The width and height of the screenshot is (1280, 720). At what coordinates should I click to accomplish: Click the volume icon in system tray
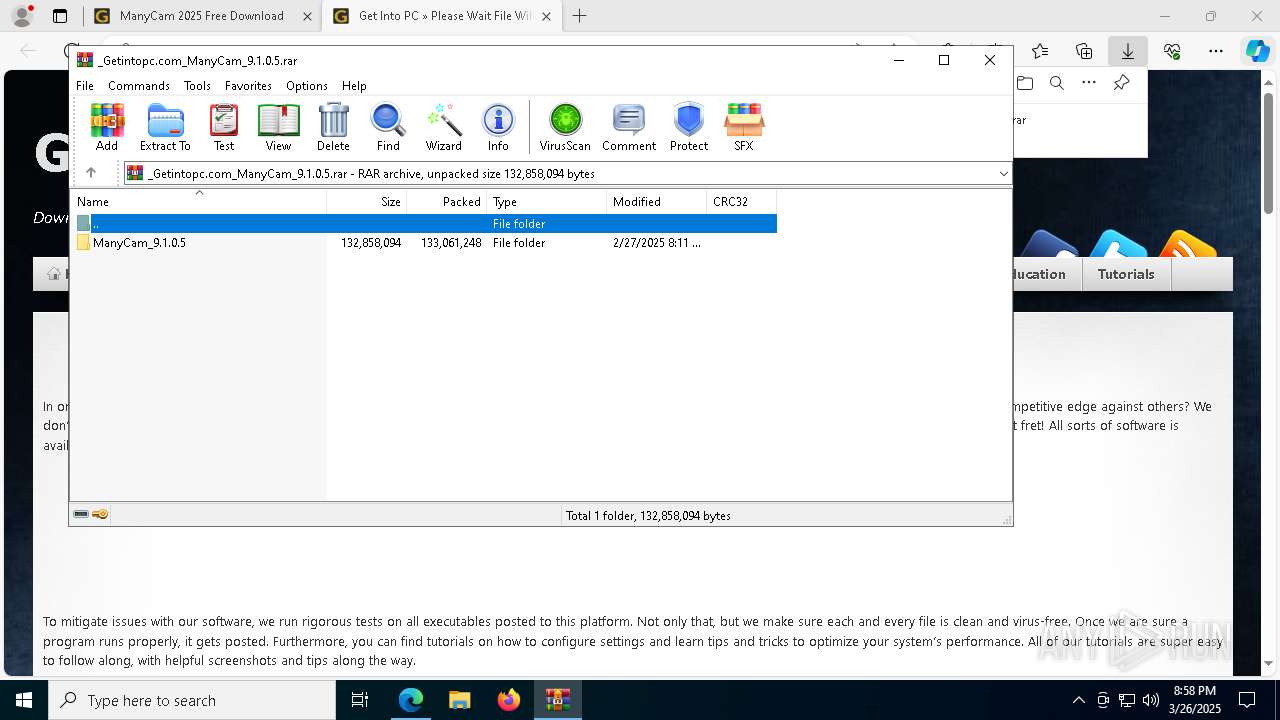[x=1151, y=700]
